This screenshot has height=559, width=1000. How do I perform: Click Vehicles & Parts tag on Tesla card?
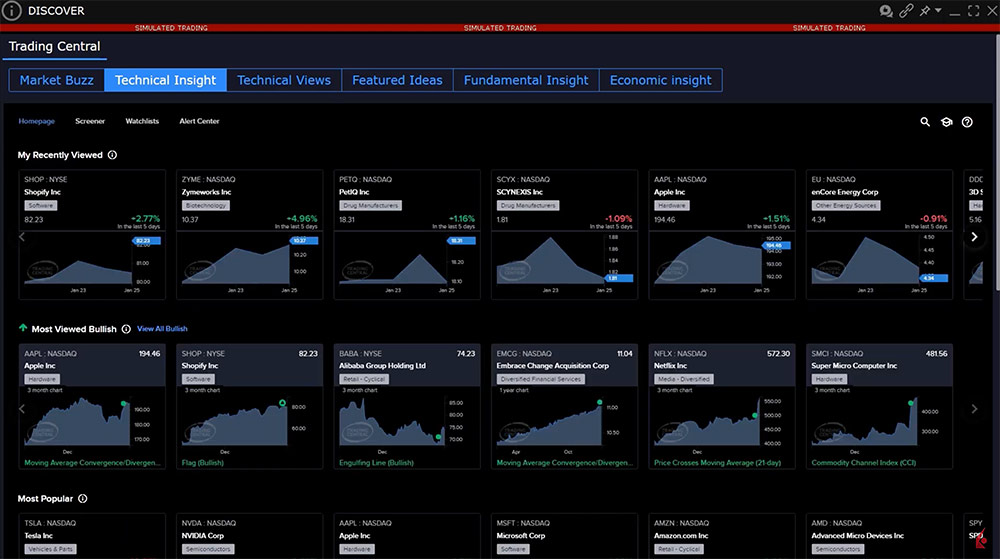click(50, 549)
